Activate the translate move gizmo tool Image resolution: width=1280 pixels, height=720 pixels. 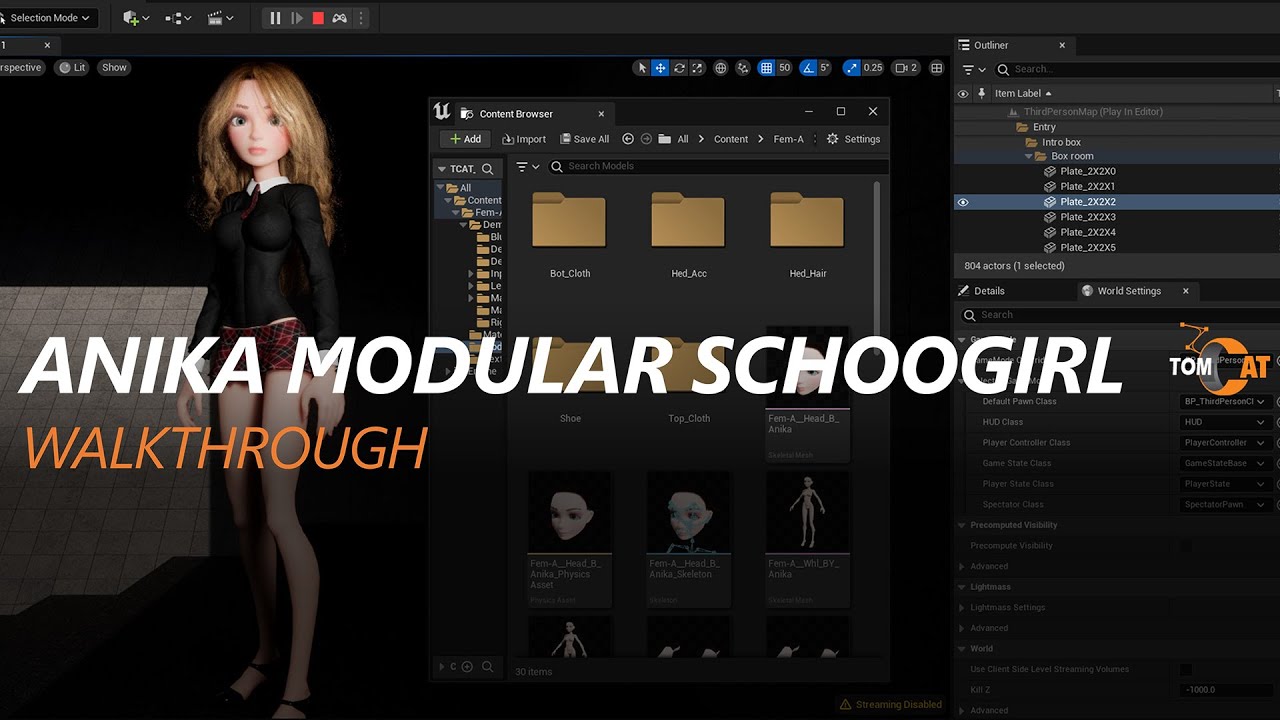click(660, 68)
